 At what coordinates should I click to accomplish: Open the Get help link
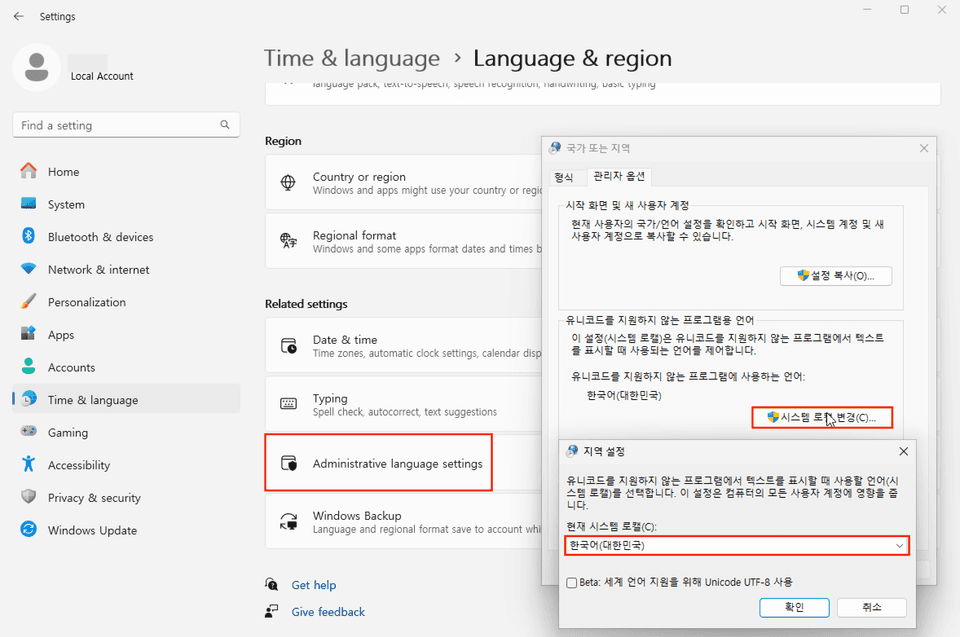(x=313, y=585)
